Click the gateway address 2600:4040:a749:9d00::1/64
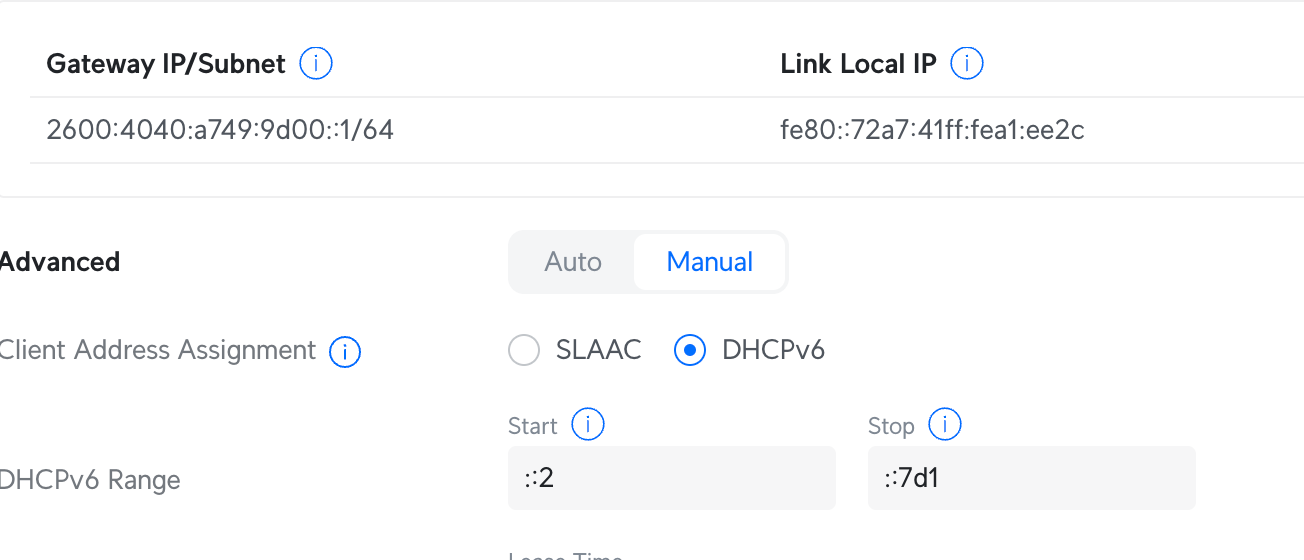This screenshot has width=1304, height=560. (x=220, y=130)
